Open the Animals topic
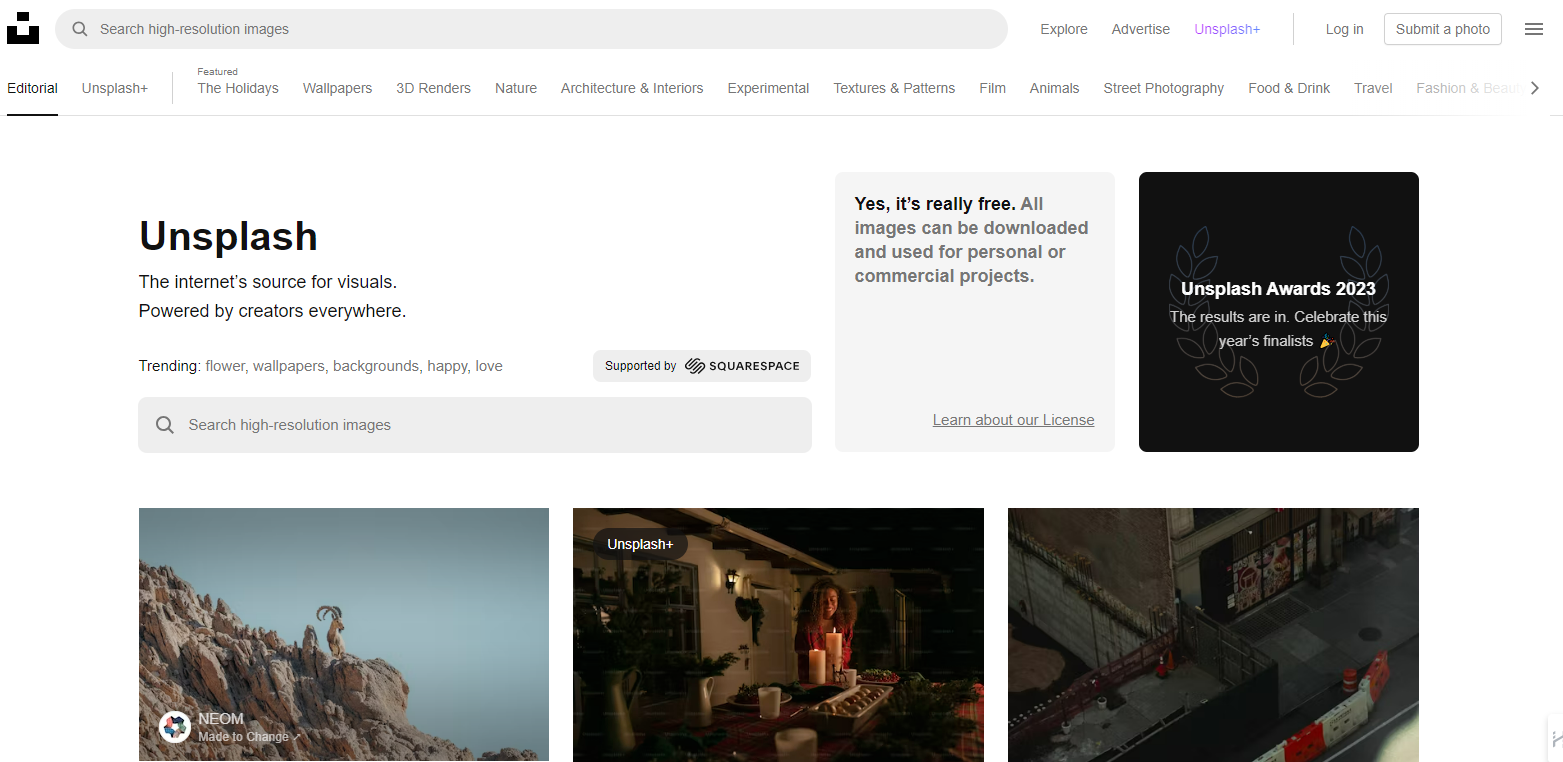The image size is (1563, 762). (x=1054, y=88)
